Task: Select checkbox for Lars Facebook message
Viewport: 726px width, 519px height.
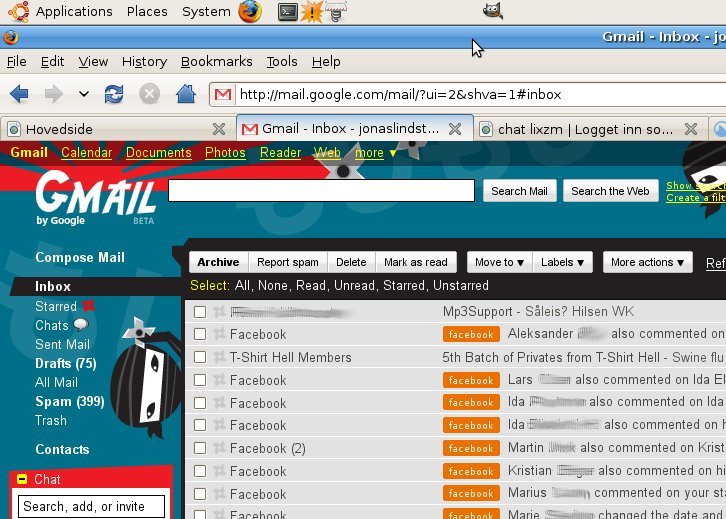Action: [200, 380]
